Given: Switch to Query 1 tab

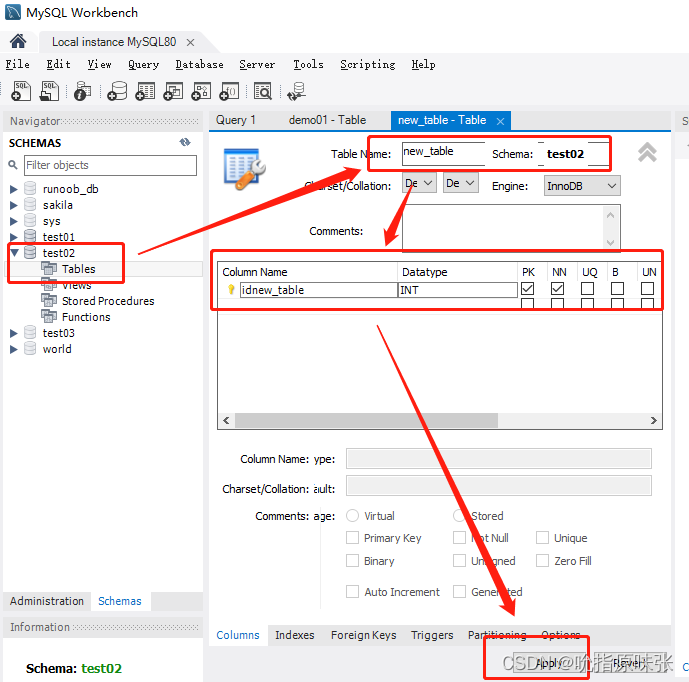Looking at the screenshot, I should [236, 120].
